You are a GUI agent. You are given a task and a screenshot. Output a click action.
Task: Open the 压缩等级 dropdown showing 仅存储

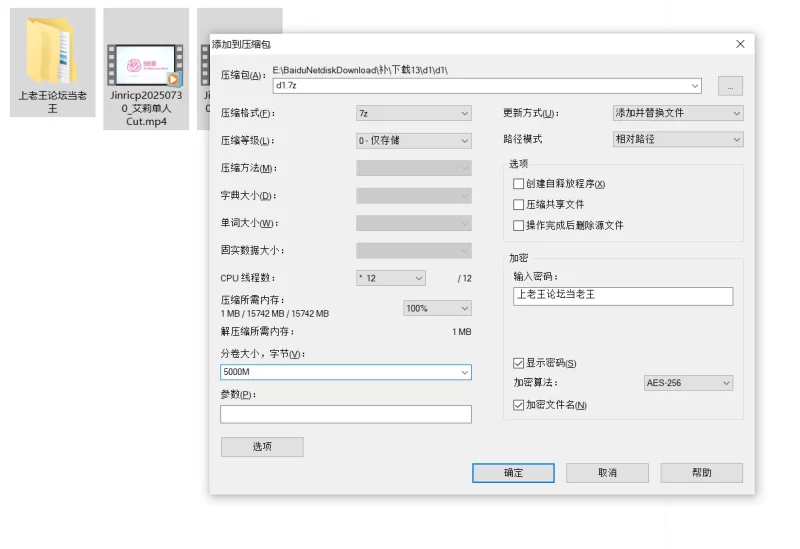tap(413, 140)
